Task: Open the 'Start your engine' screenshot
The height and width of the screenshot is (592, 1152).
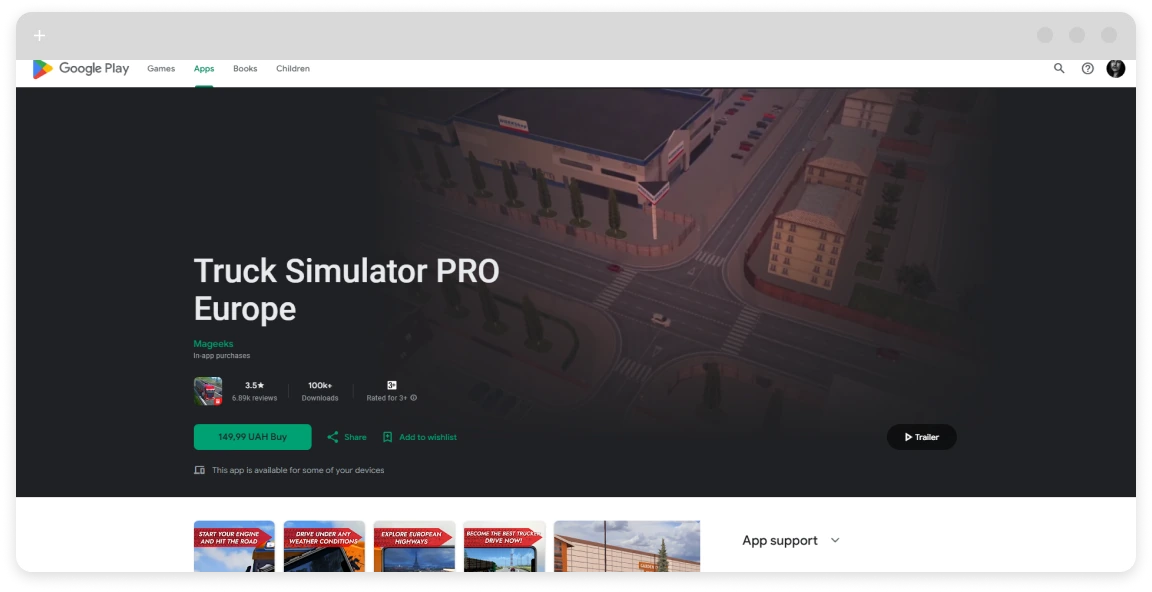Action: click(234, 546)
